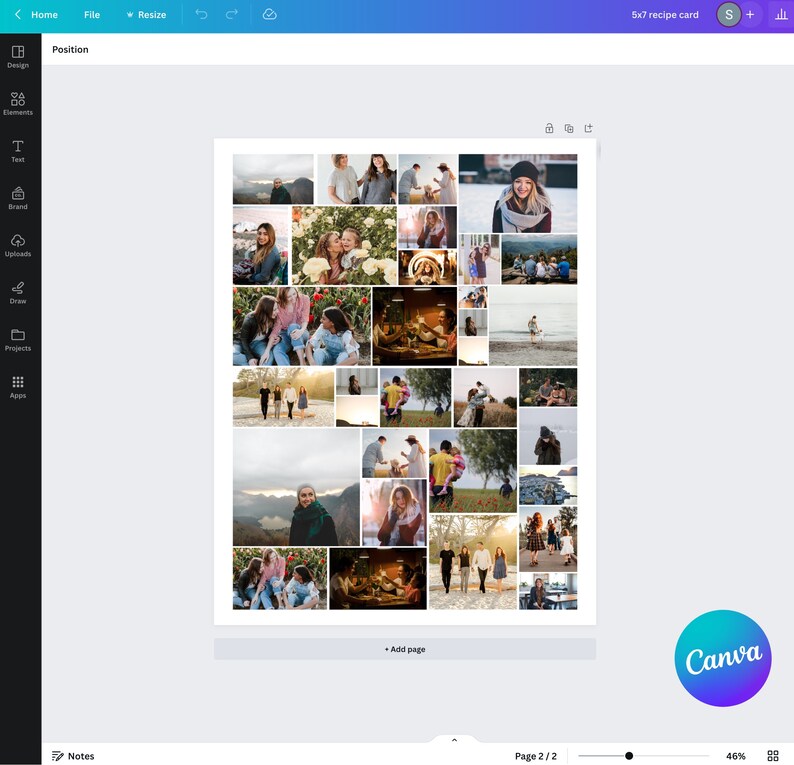794x765 pixels.
Task: Select the Text tool in sidebar
Action: [x=18, y=151]
